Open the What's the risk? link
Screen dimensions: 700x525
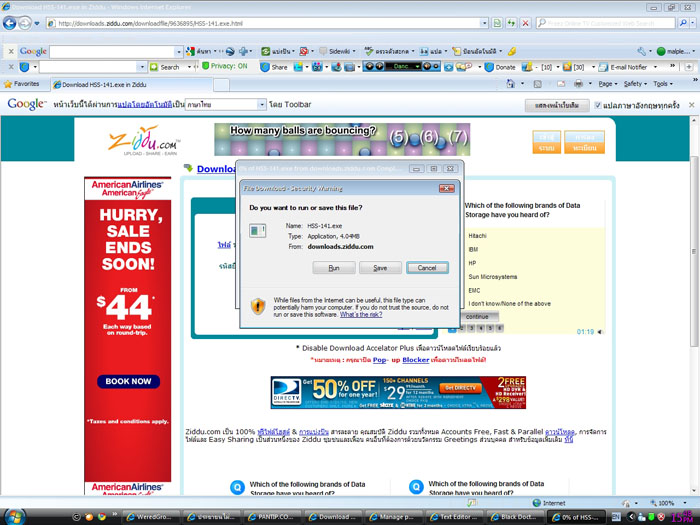click(x=361, y=315)
